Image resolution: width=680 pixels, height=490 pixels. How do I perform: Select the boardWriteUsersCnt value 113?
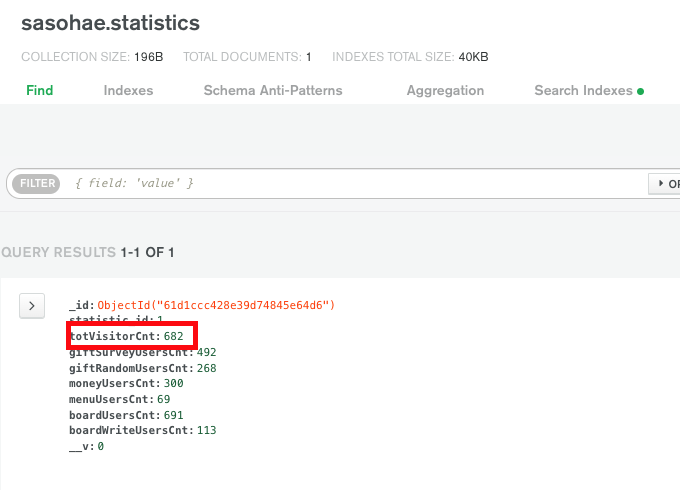[x=206, y=430]
